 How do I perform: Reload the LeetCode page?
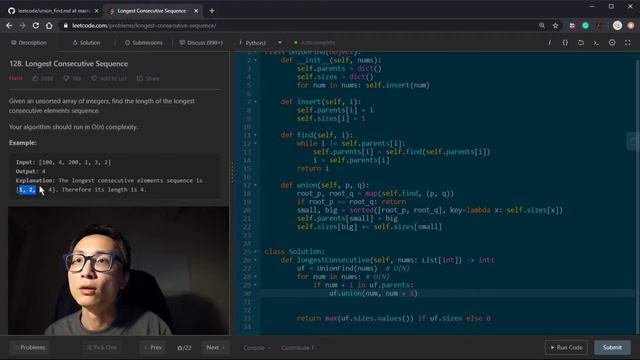coord(36,25)
